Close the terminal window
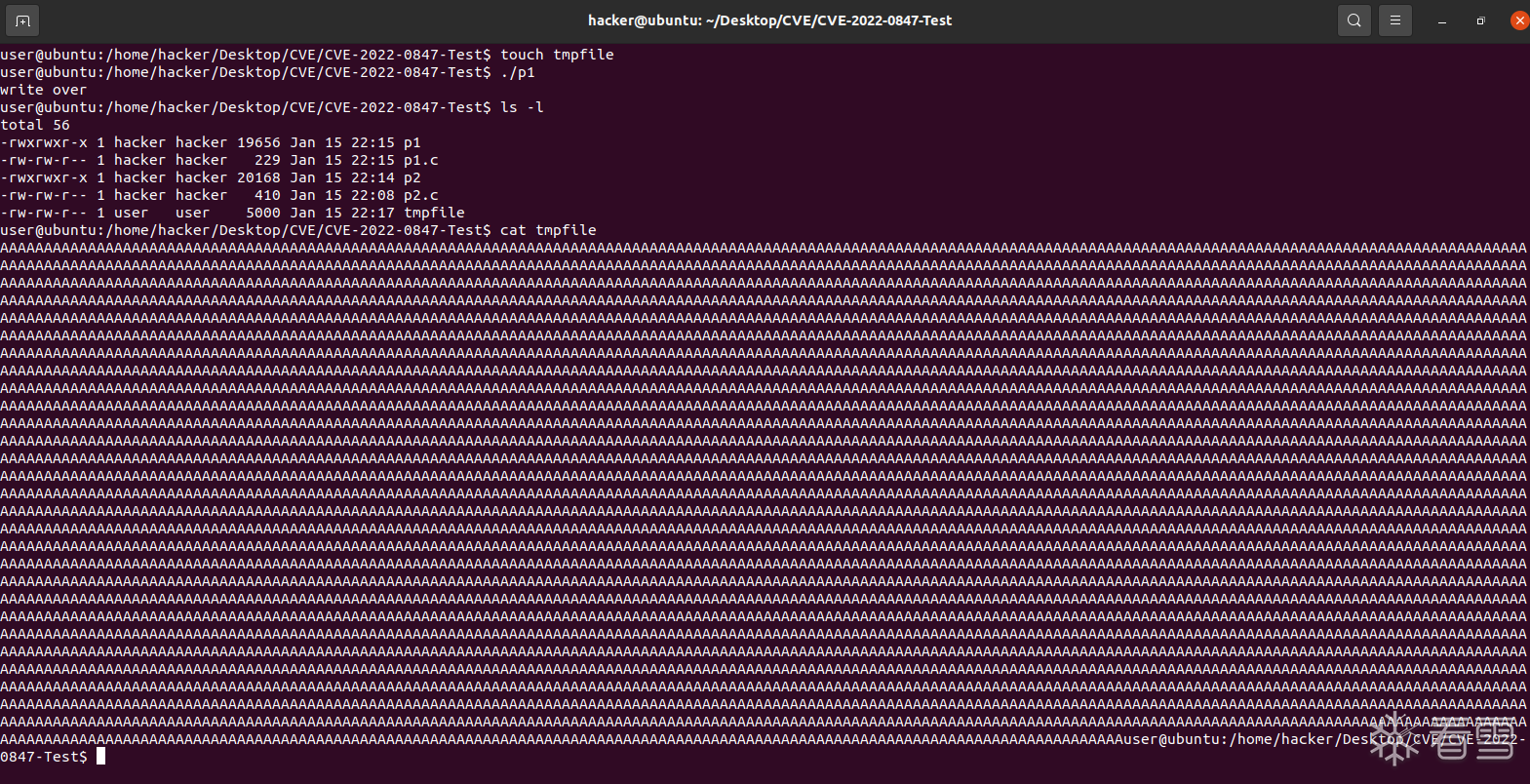 pos(1519,20)
